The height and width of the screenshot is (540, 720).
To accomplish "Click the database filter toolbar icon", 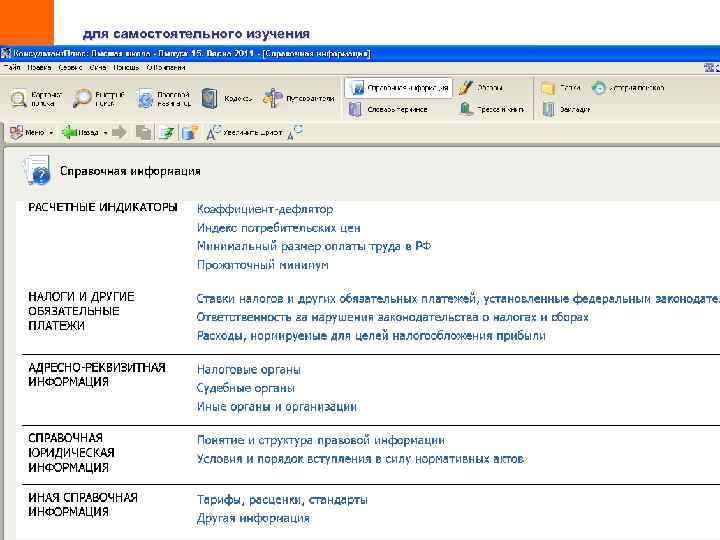I will click(190, 132).
